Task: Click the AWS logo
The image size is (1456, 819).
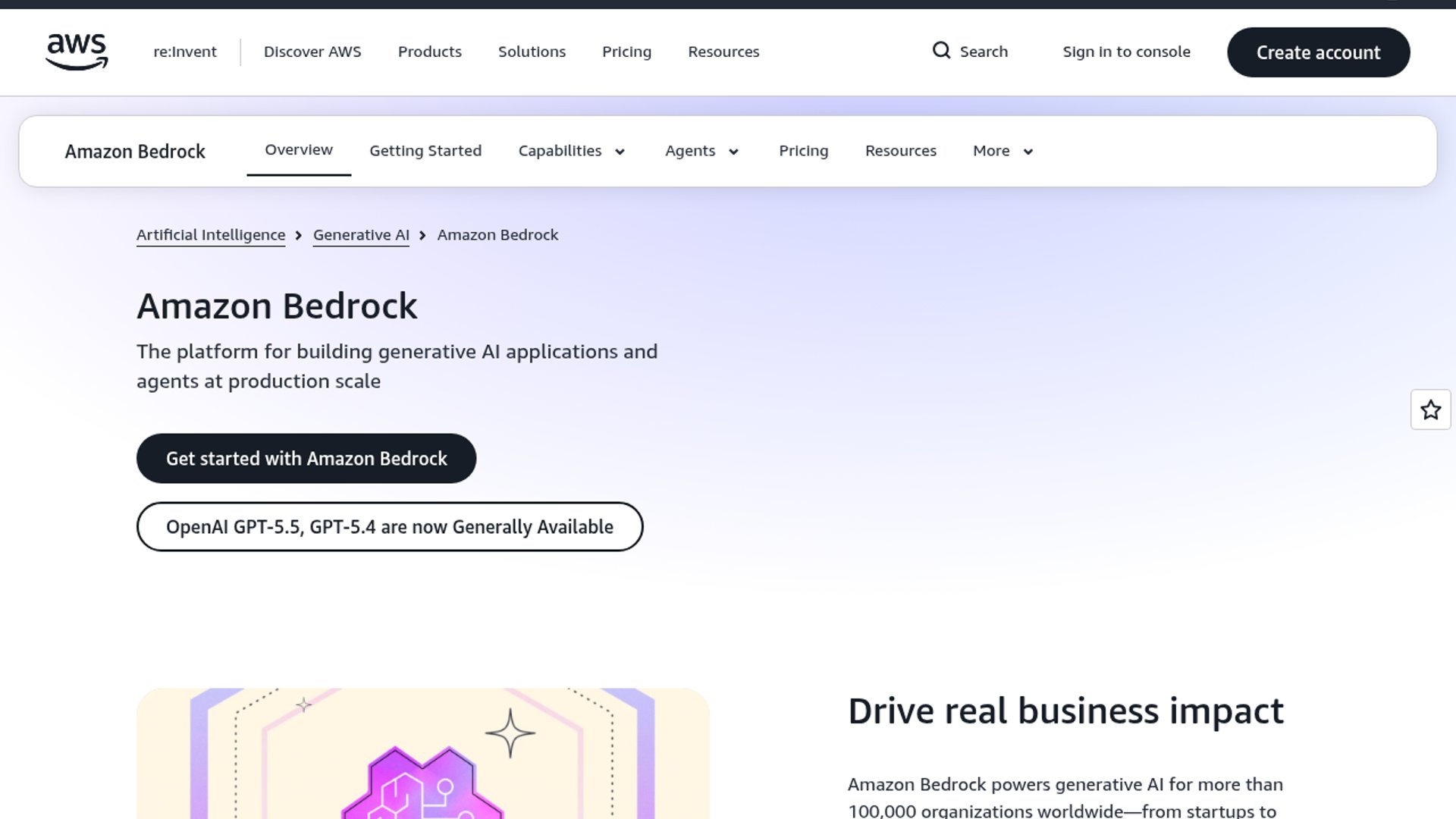Action: coord(77,52)
